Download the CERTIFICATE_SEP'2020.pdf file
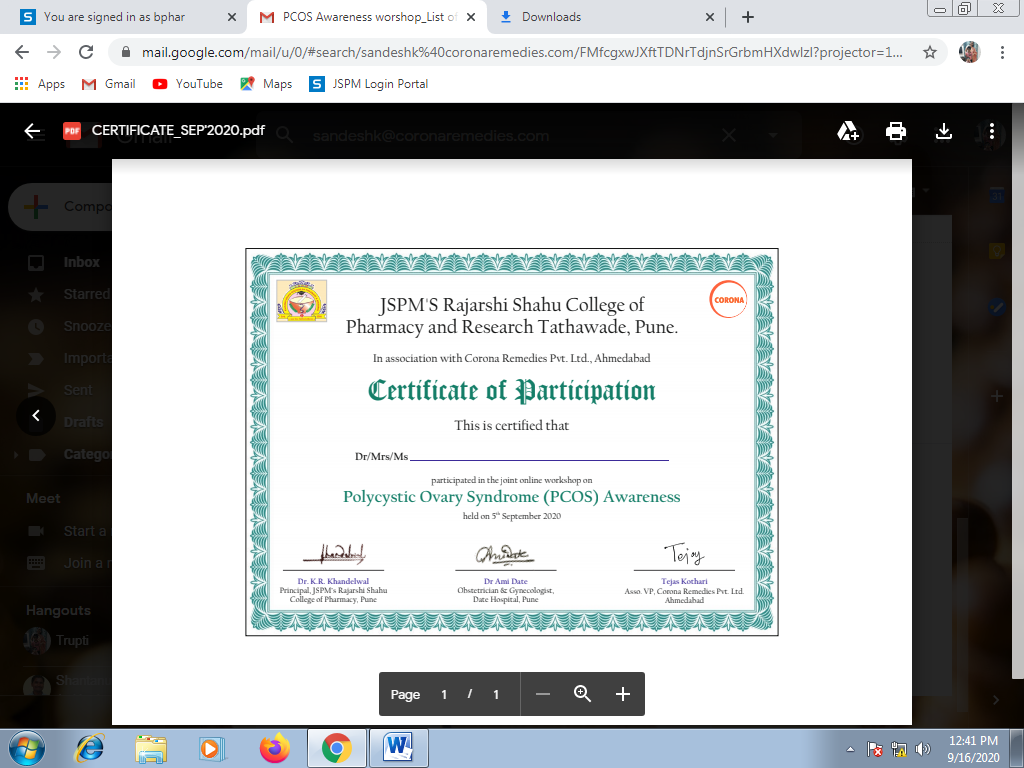The width and height of the screenshot is (1024, 768). [x=943, y=131]
